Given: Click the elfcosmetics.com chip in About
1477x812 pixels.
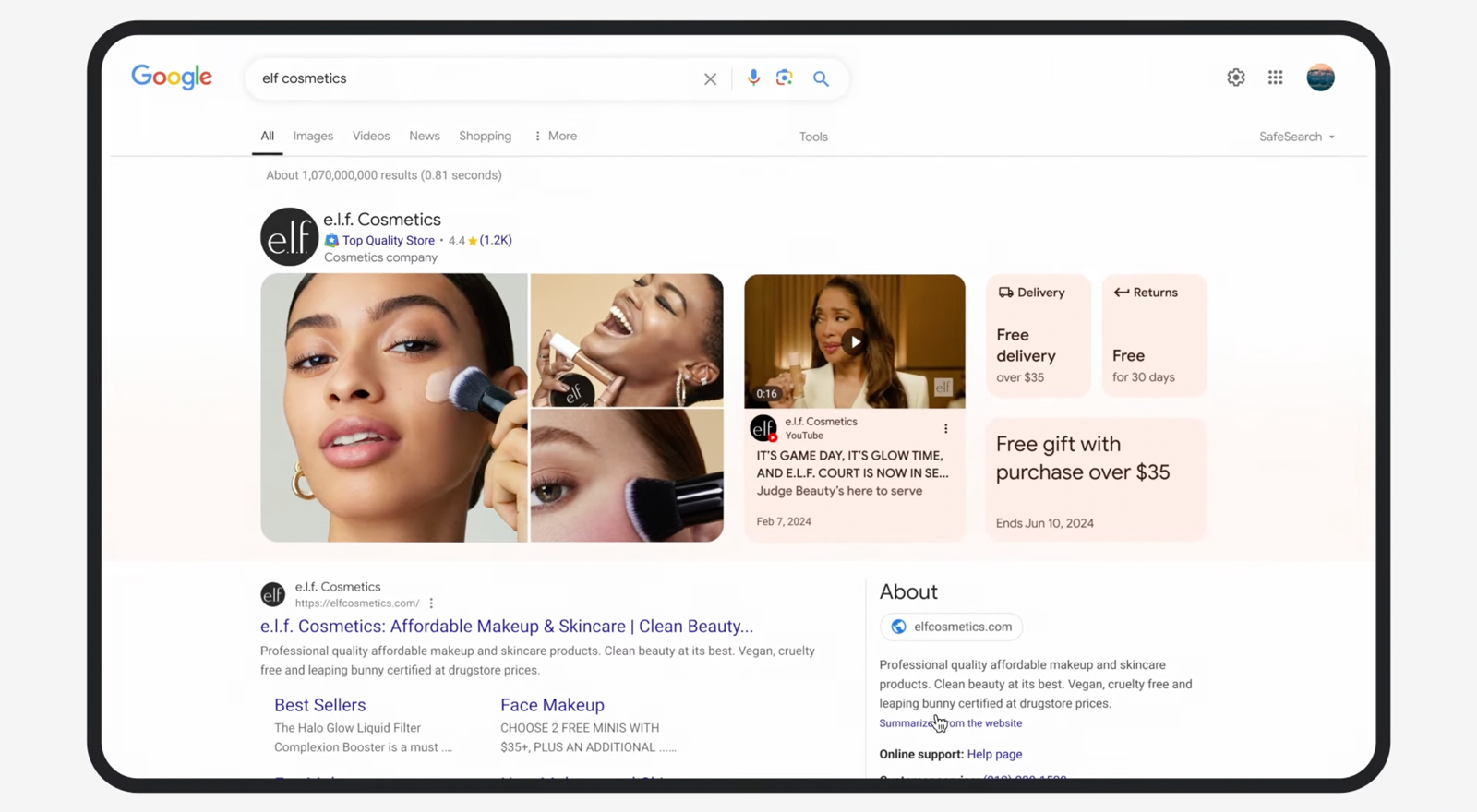Looking at the screenshot, I should click(x=951, y=627).
